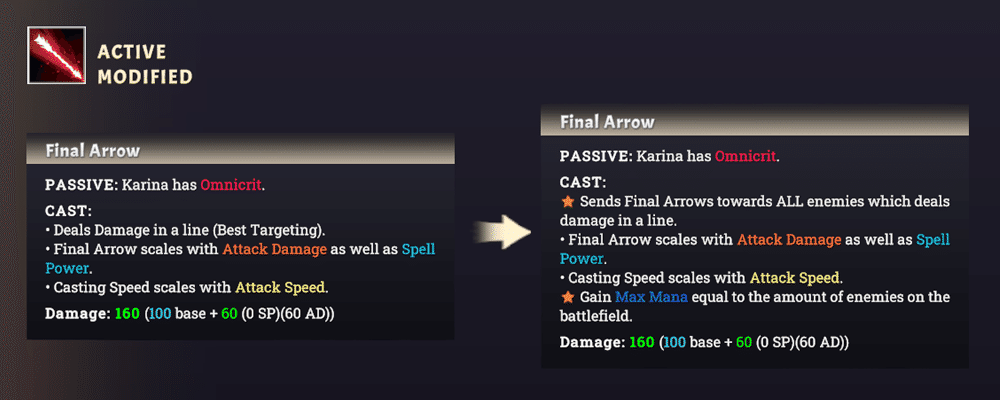The image size is (1000, 400).
Task: Click the 'ACTIVE MODIFIED' heading text
Action: click(145, 64)
